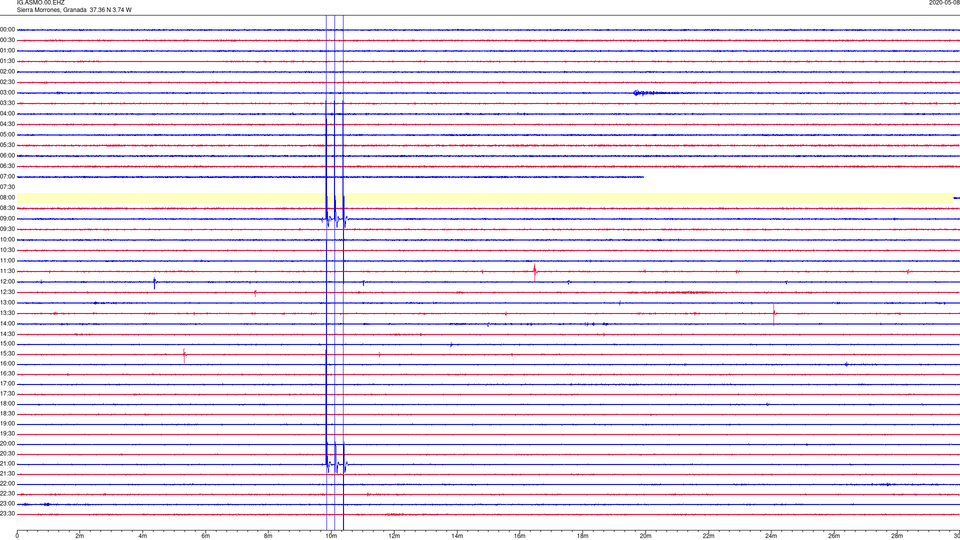Screen dimensions: 960x540
Task: Click the 2m axis tick label
Action: click(x=80, y=536)
